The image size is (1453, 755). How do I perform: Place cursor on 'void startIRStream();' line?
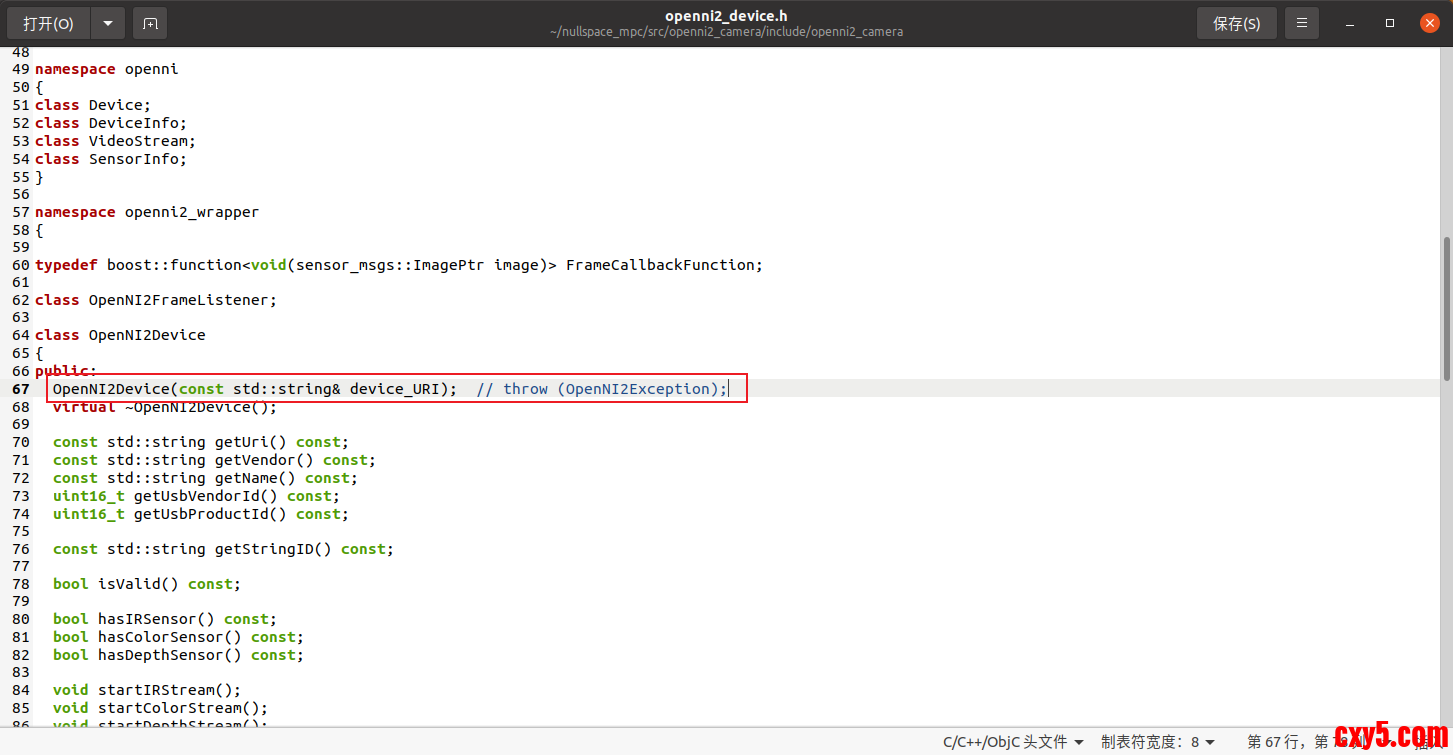pos(147,690)
